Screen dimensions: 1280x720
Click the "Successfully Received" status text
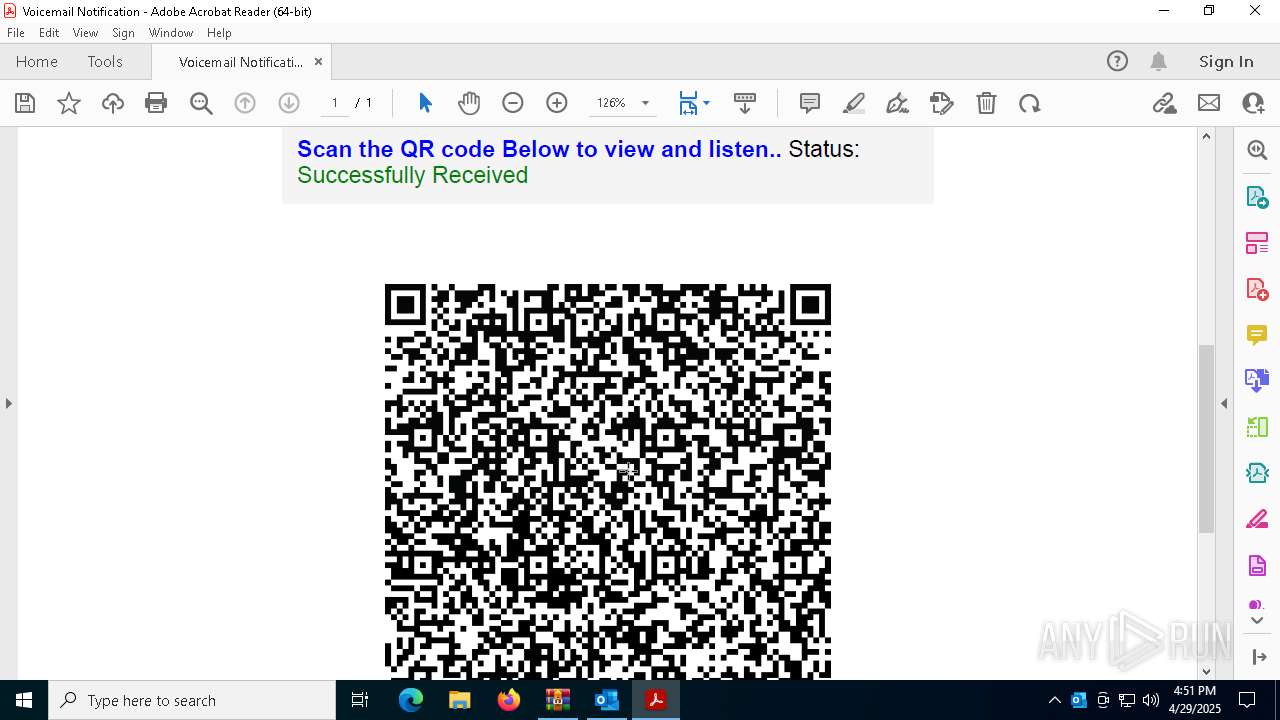[412, 175]
